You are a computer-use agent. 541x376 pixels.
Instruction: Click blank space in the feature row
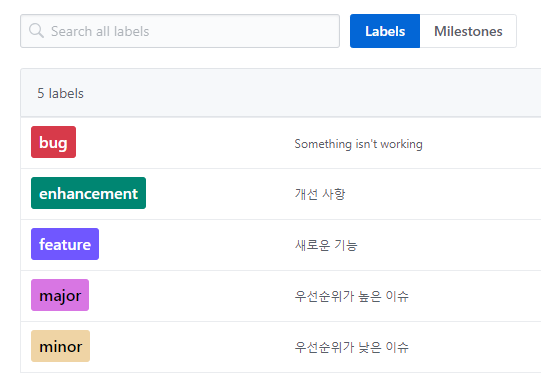click(197, 245)
